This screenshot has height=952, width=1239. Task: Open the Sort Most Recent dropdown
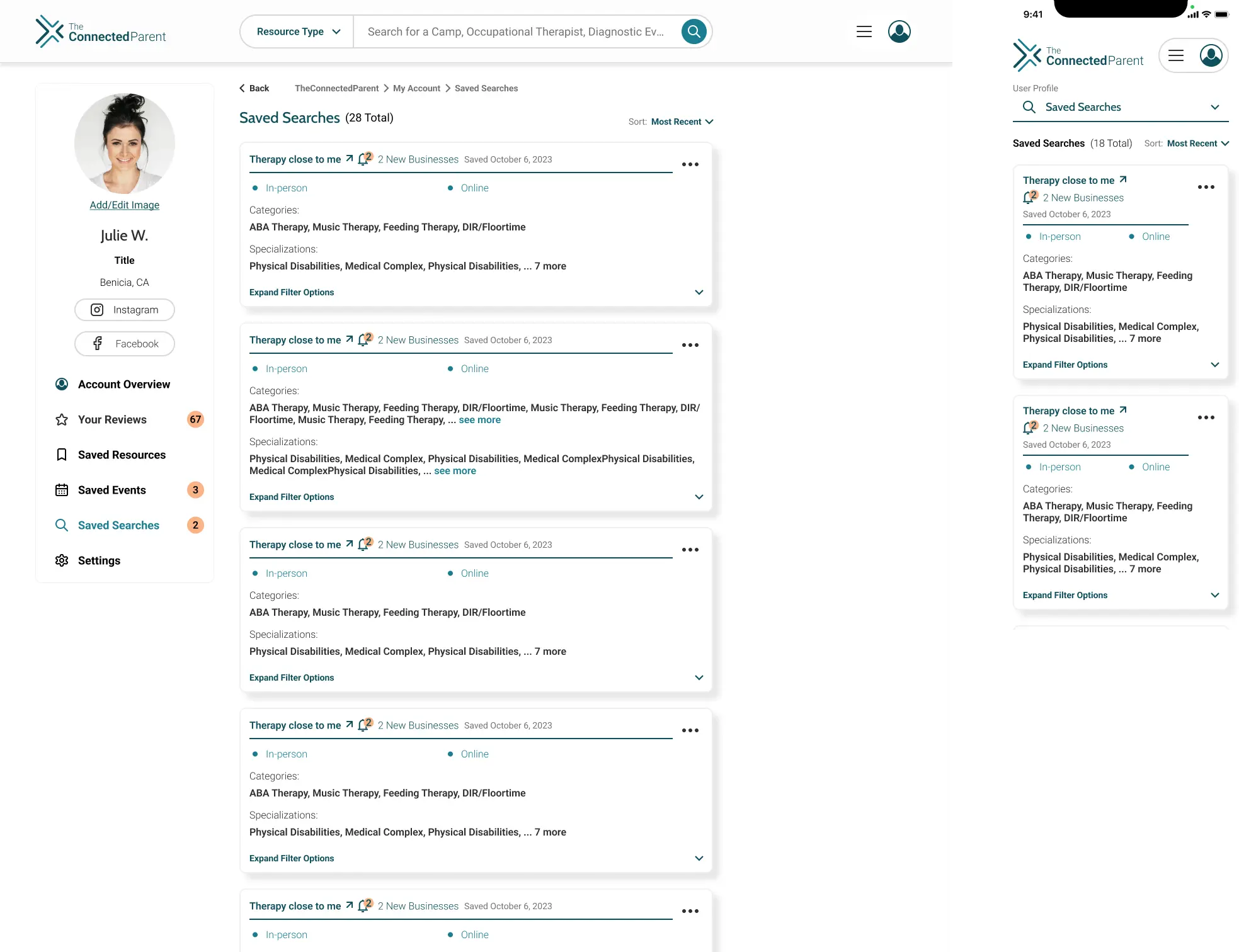(682, 122)
